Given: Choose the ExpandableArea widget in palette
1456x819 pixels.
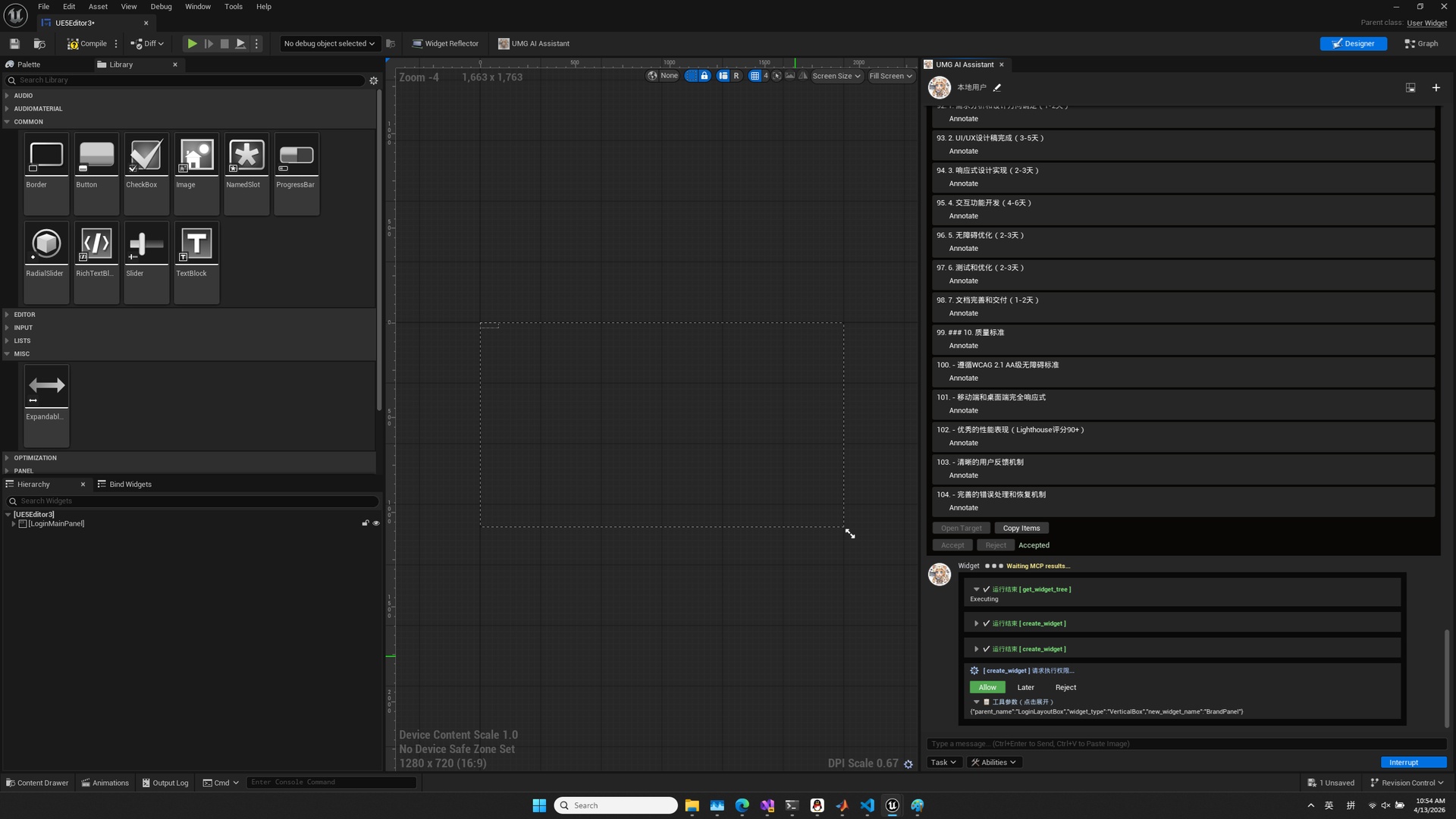Looking at the screenshot, I should [46, 406].
